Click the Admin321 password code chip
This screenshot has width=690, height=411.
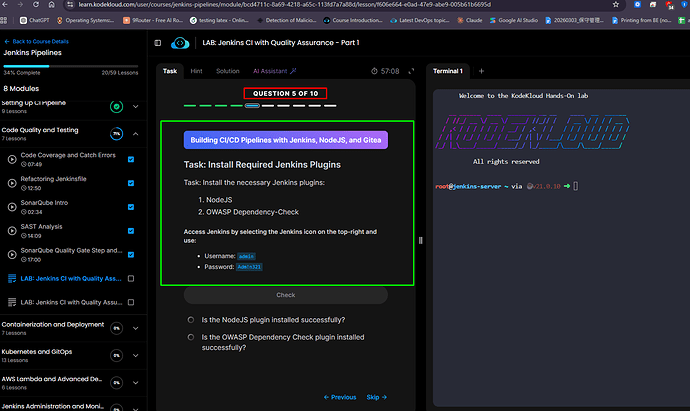(249, 267)
